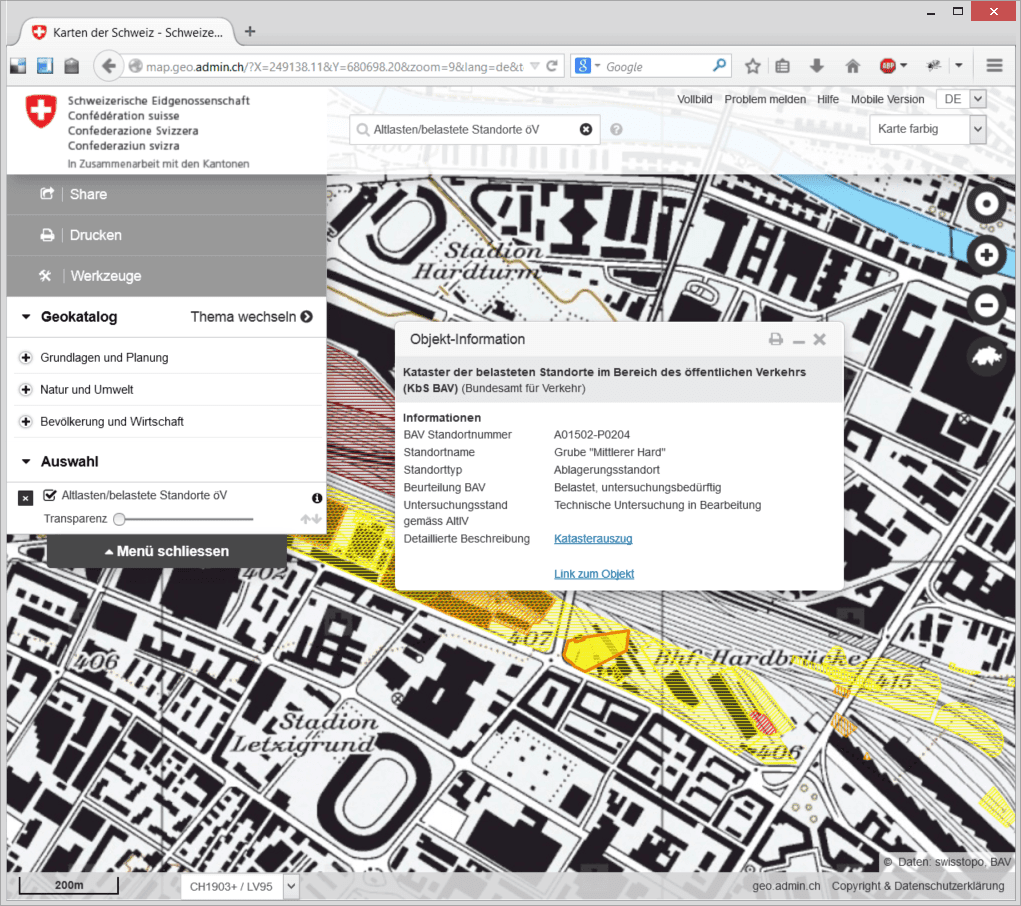Open the Hilfe menu item
The height and width of the screenshot is (906, 1021).
tap(828, 99)
